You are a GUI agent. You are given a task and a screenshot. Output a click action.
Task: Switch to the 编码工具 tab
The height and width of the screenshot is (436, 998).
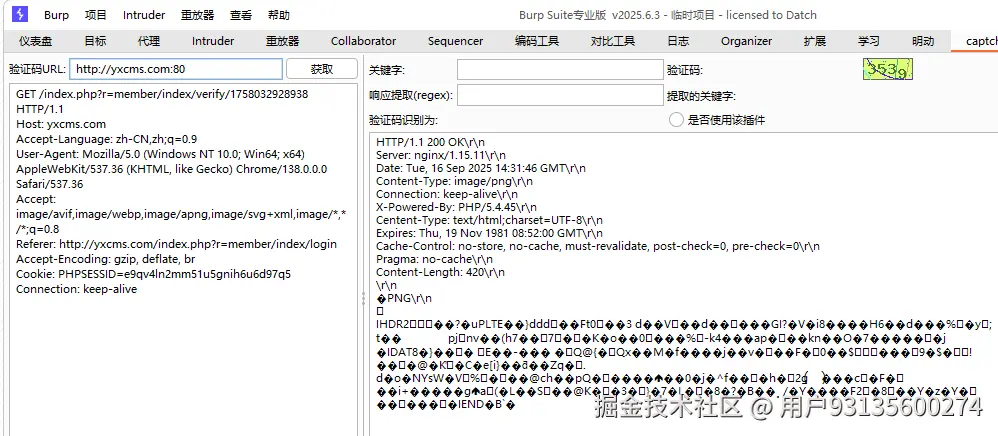tap(537, 41)
